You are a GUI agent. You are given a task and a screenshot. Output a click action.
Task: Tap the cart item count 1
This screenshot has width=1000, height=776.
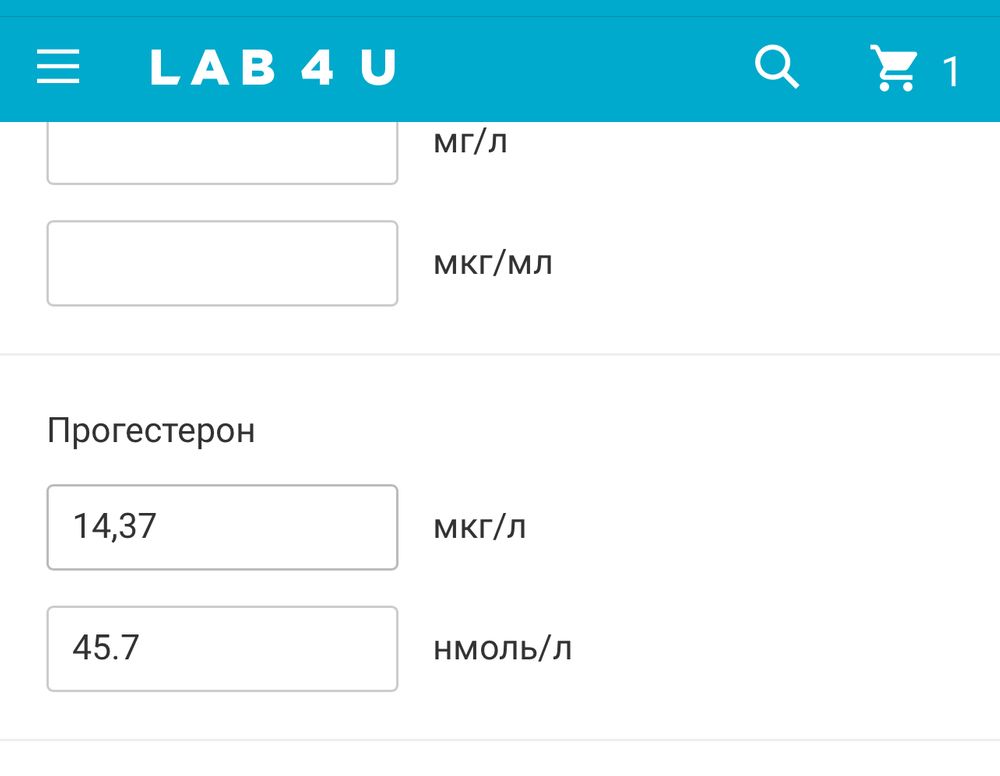[950, 72]
